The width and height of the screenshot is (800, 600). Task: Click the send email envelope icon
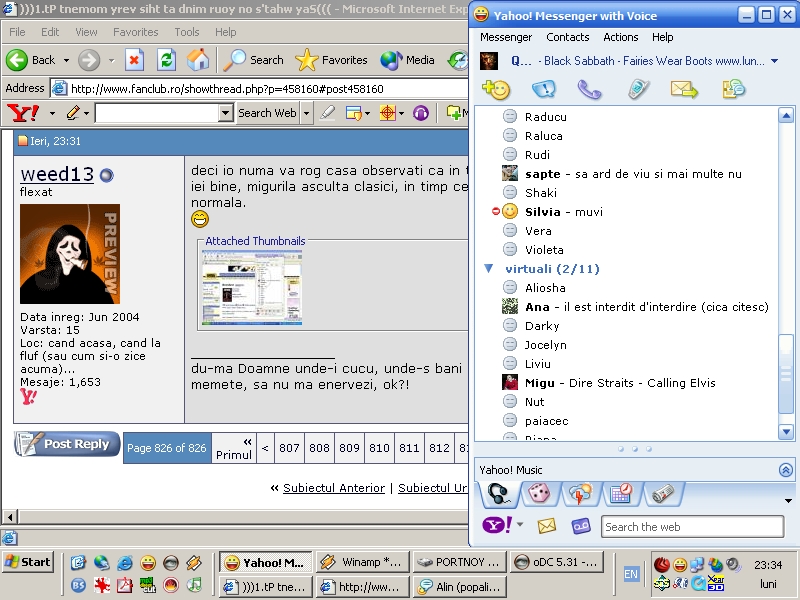click(x=684, y=89)
